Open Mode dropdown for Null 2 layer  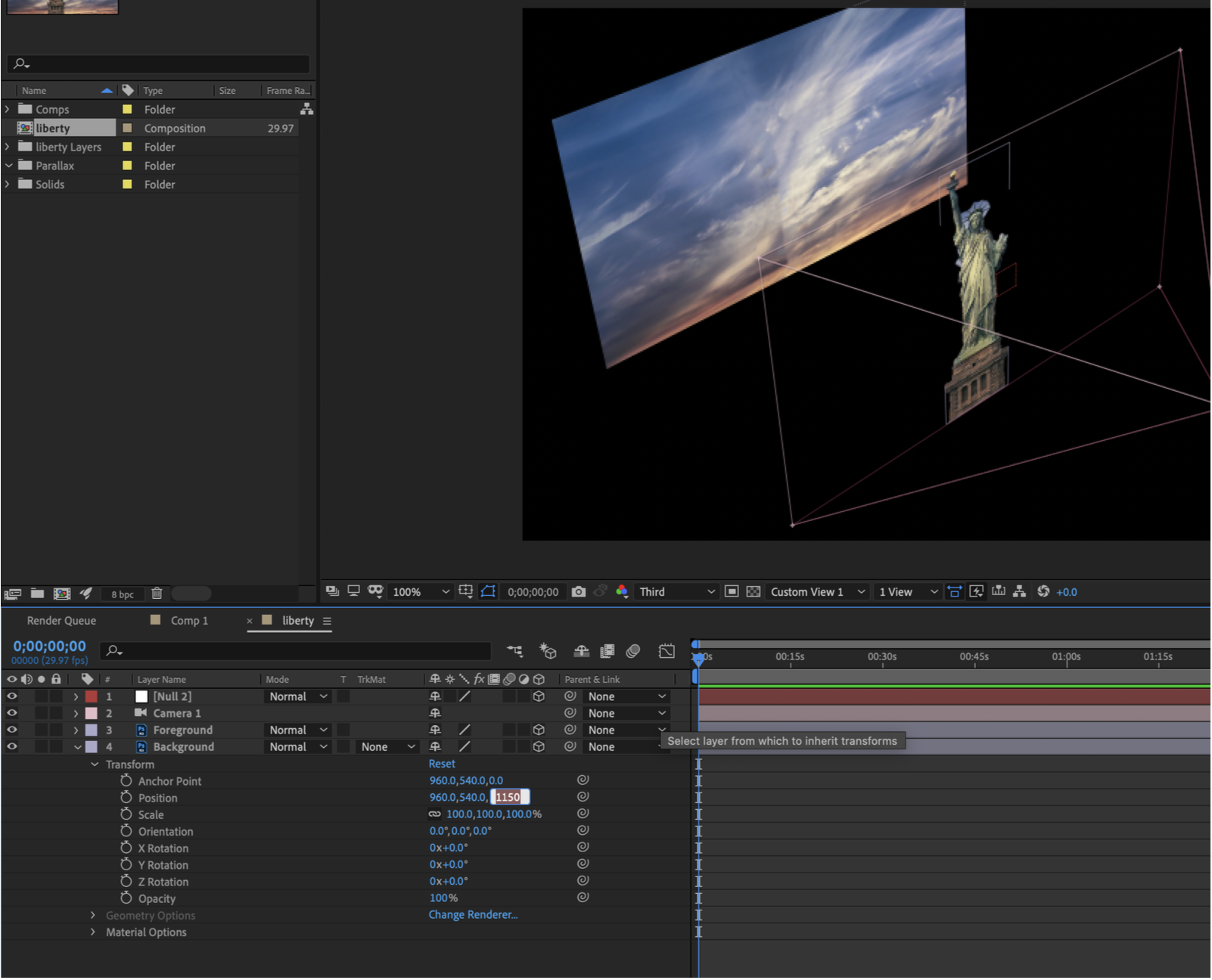[x=298, y=696]
